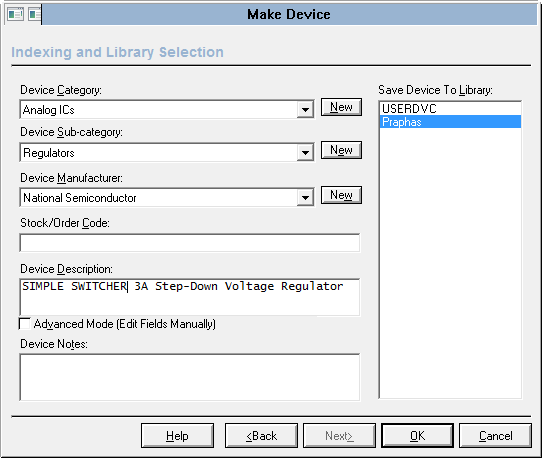The width and height of the screenshot is (542, 458).
Task: Confirm dialog with OK button
Action: [418, 436]
